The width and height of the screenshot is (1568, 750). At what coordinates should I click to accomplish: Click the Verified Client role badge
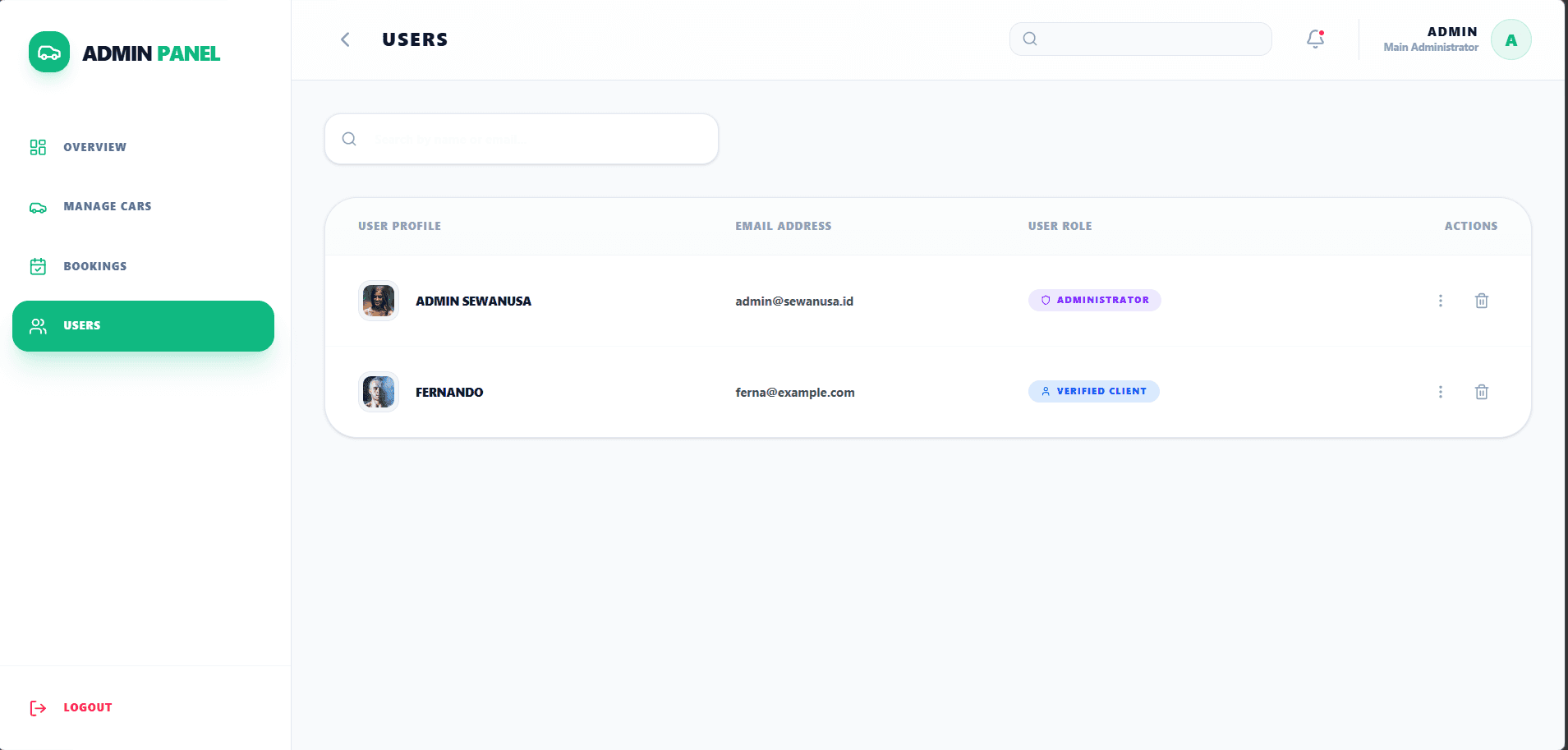[1093, 391]
